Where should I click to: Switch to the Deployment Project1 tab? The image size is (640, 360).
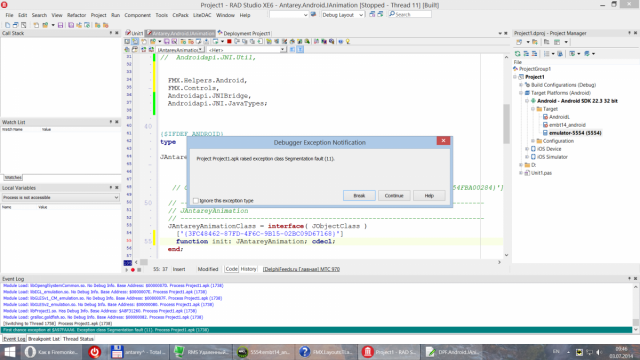[x=244, y=33]
